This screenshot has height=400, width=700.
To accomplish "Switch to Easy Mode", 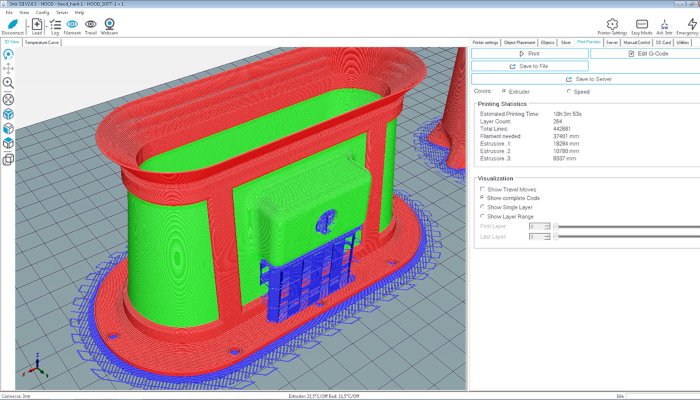I will (x=641, y=25).
